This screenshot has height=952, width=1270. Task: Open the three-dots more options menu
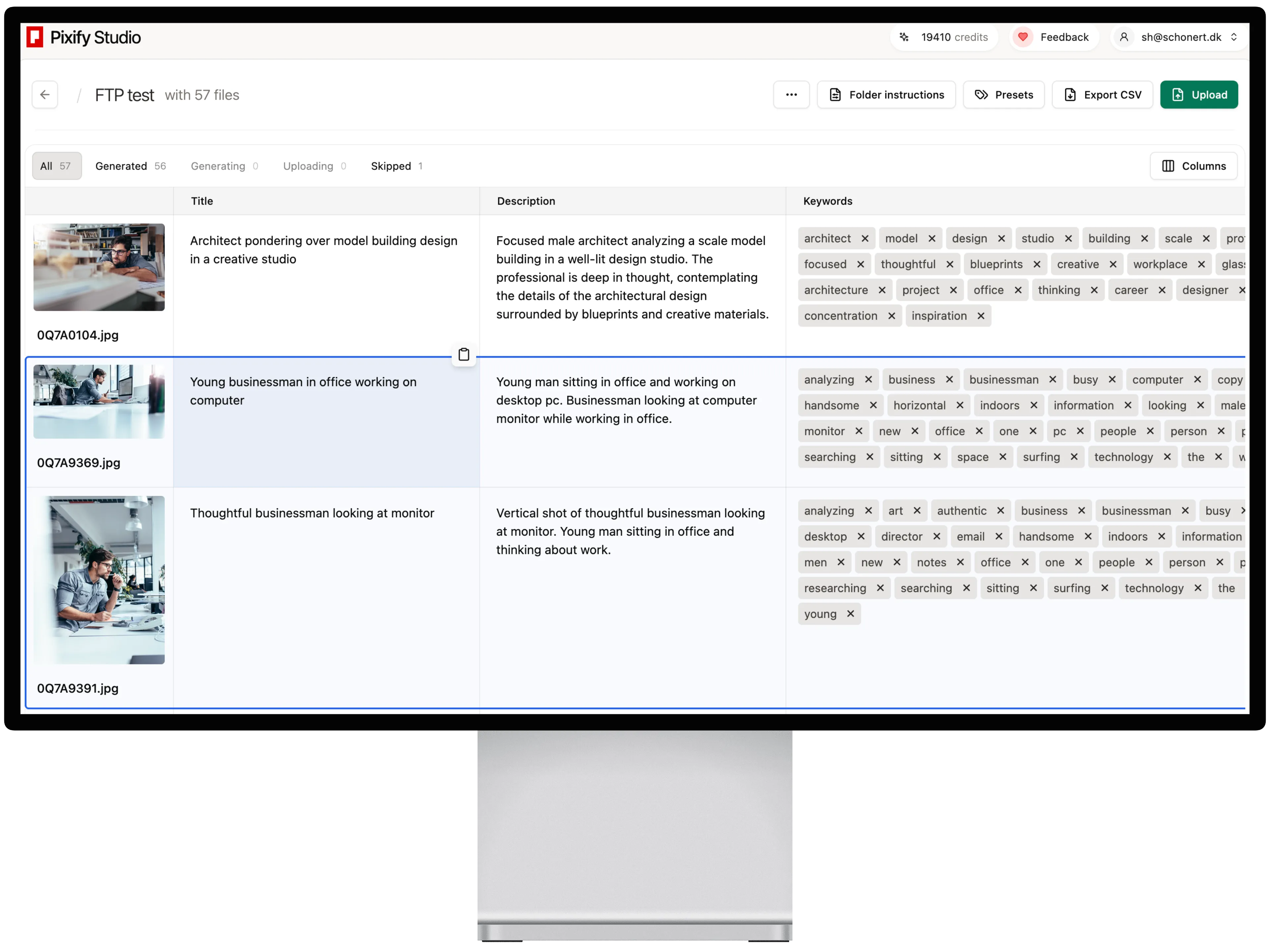(x=791, y=95)
